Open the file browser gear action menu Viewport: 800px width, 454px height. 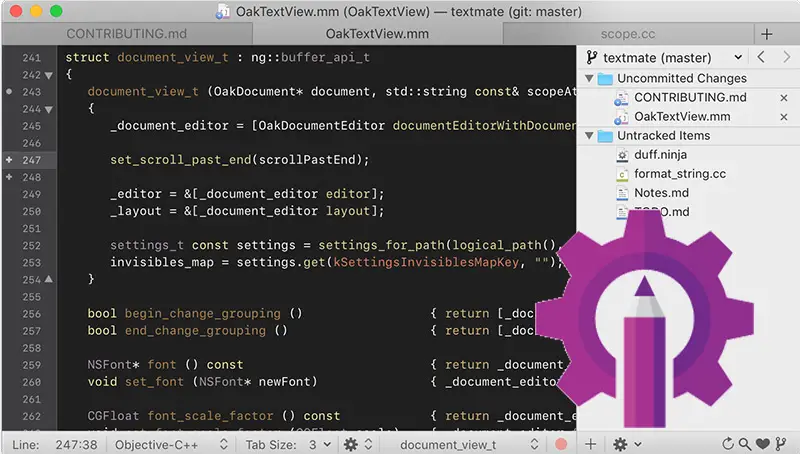click(x=627, y=444)
